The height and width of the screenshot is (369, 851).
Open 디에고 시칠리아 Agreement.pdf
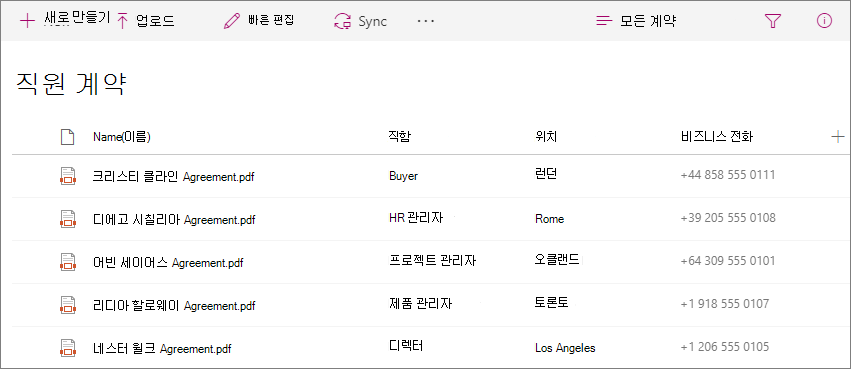click(174, 219)
